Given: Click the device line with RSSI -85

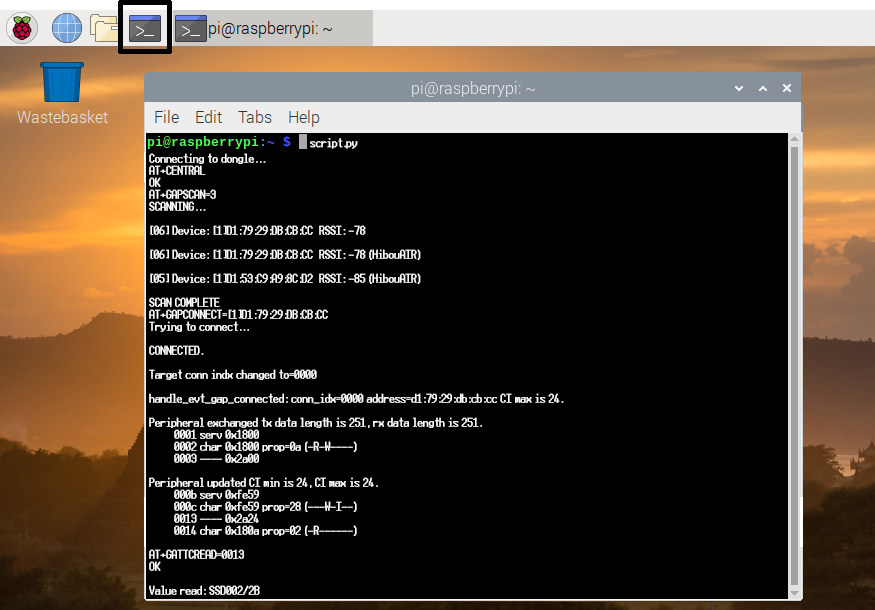Looking at the screenshot, I should tap(285, 278).
